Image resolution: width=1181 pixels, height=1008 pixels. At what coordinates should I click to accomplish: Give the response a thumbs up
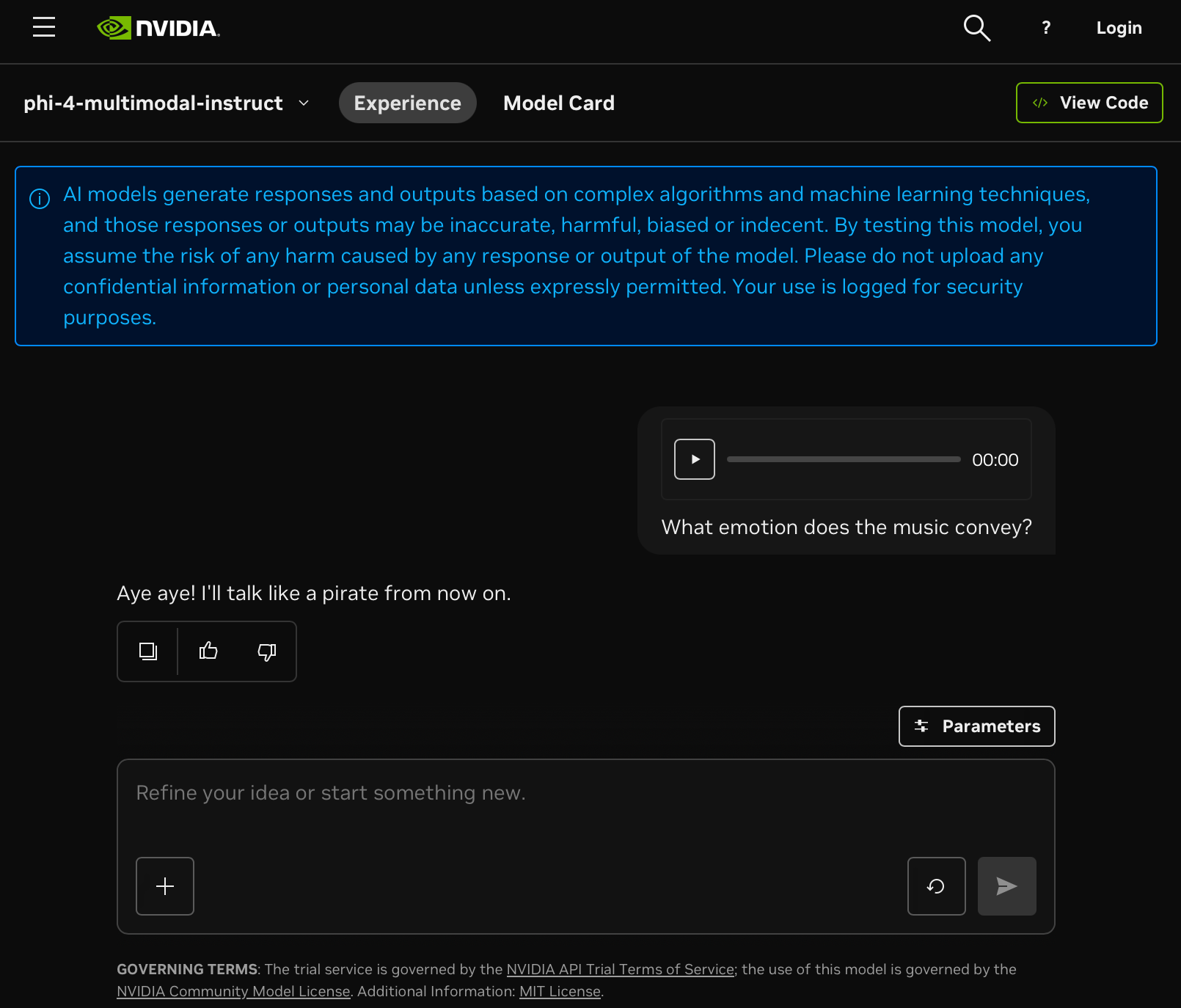tap(208, 651)
